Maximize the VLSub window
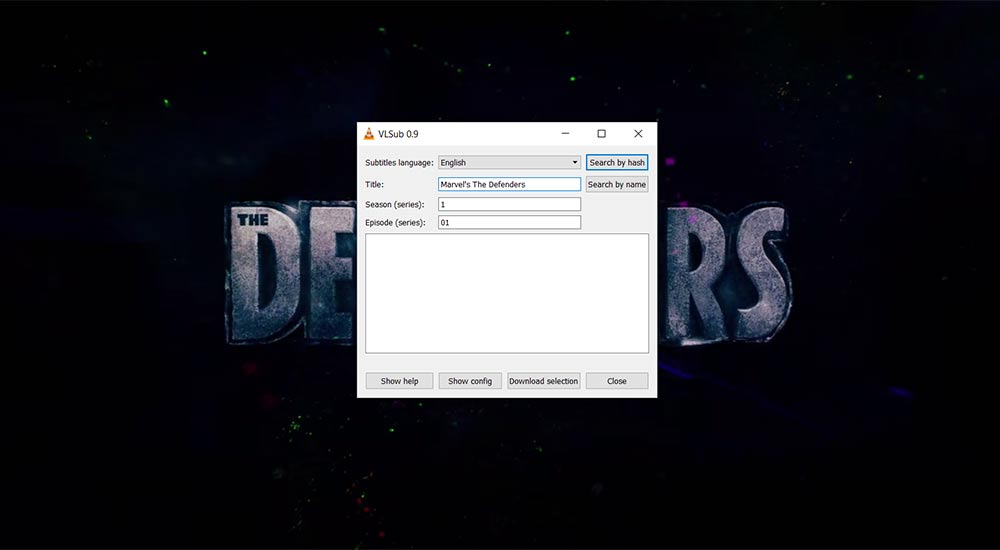 (601, 134)
